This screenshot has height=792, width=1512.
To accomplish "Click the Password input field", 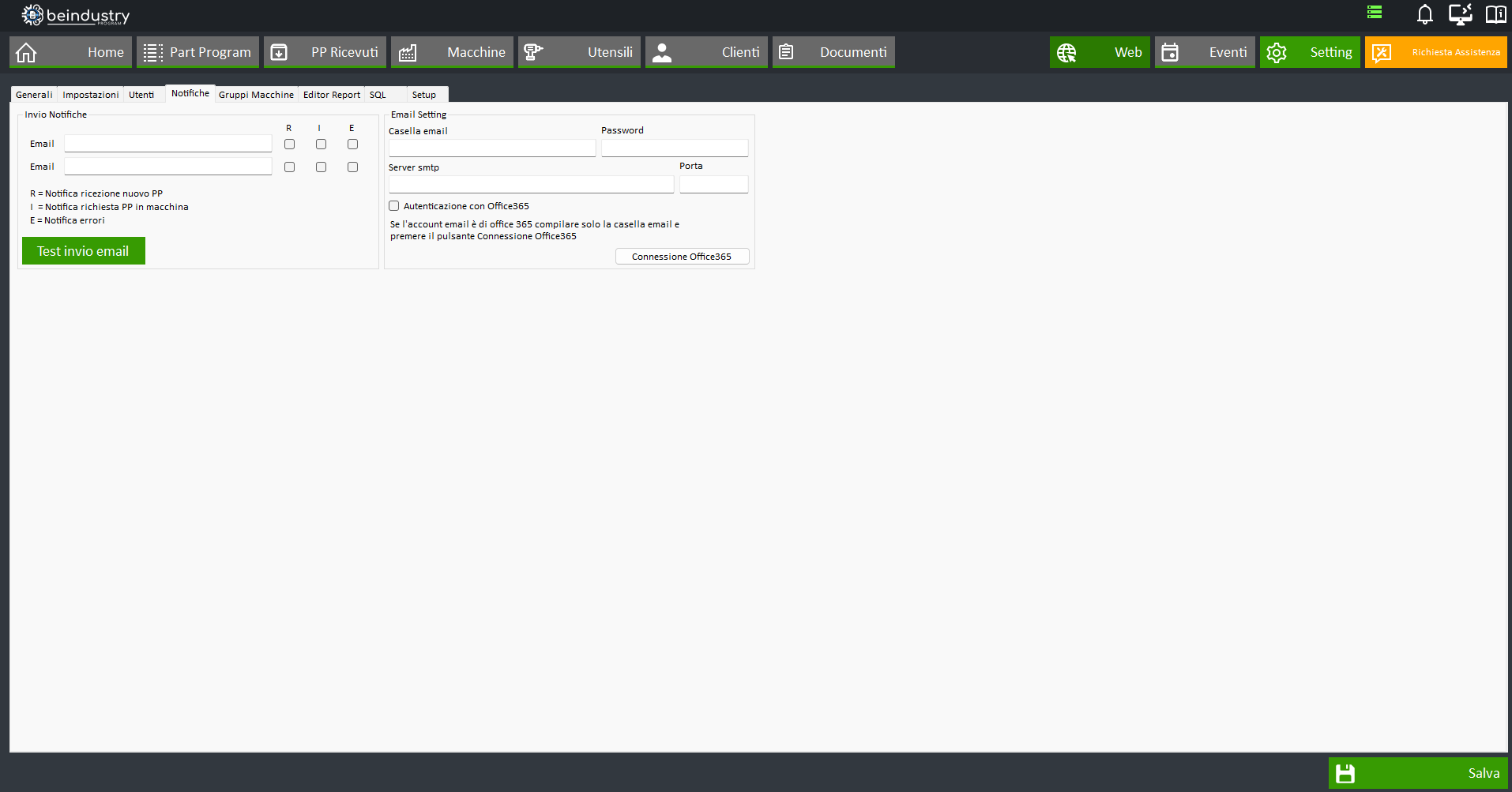I will coord(675,148).
